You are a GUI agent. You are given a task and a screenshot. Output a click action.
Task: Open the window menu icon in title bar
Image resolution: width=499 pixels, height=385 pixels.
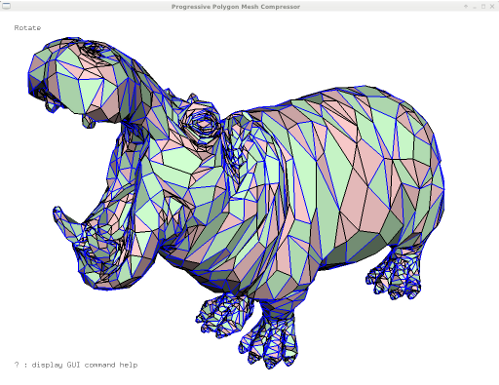click(x=6, y=6)
